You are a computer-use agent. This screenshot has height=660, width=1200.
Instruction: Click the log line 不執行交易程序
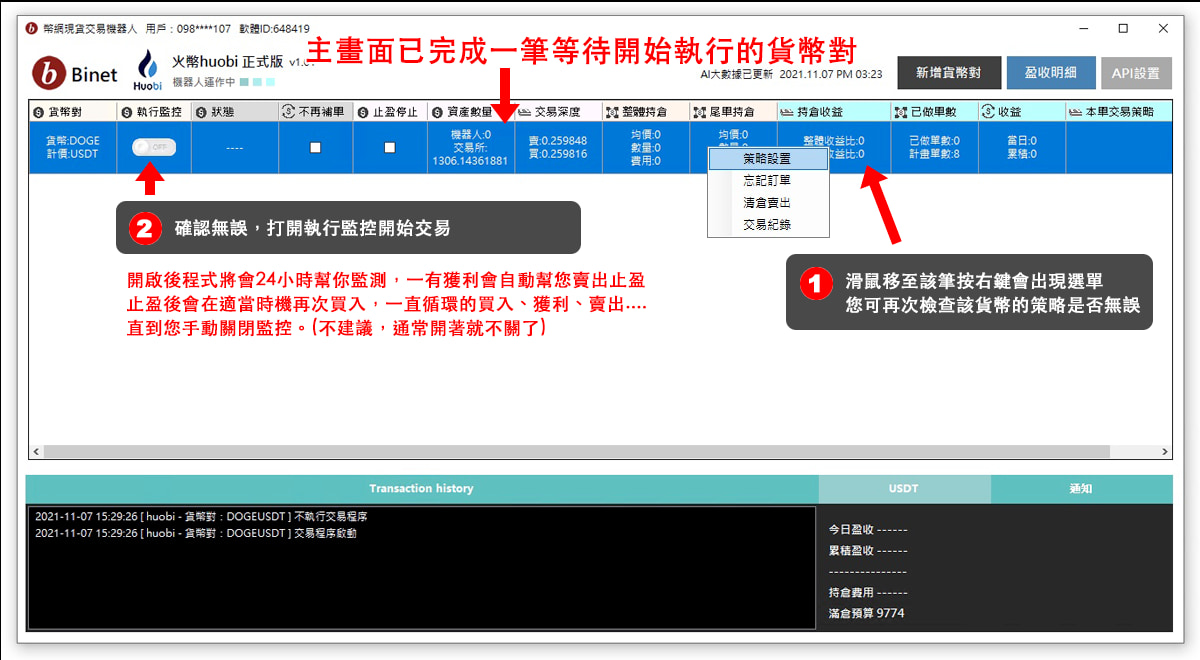click(201, 517)
